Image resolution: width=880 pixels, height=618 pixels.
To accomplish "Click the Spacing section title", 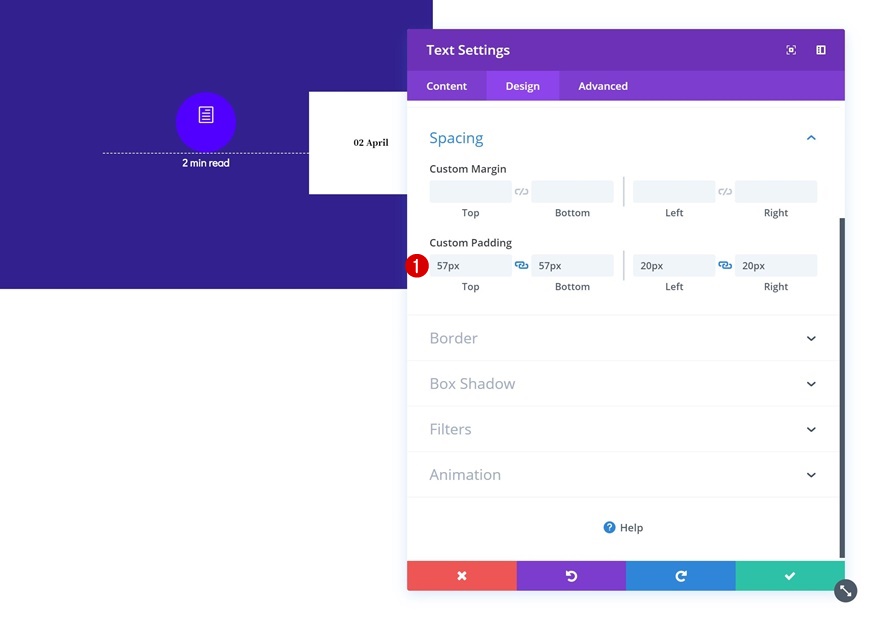I will 456,138.
